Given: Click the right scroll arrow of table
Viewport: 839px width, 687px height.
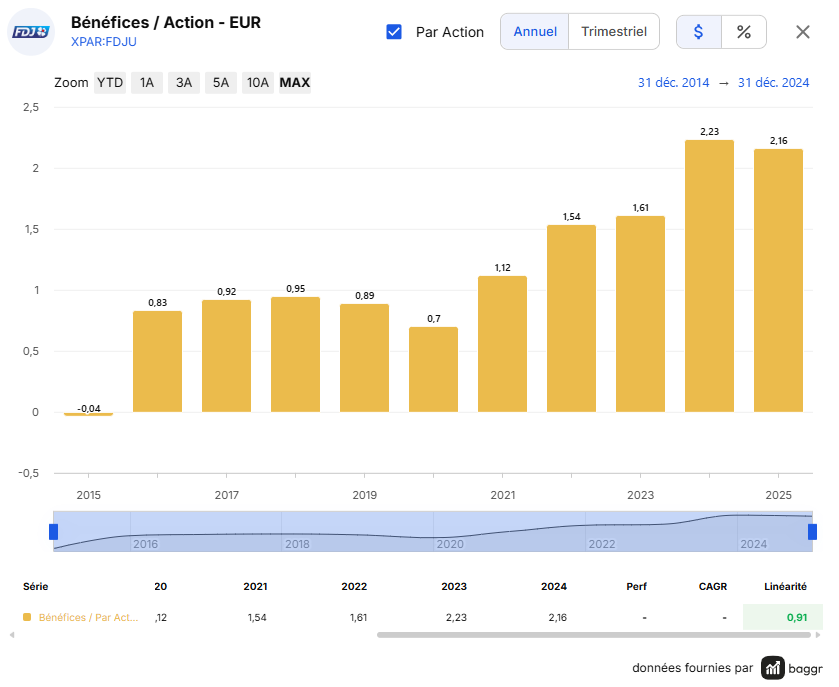Looking at the screenshot, I should click(818, 635).
